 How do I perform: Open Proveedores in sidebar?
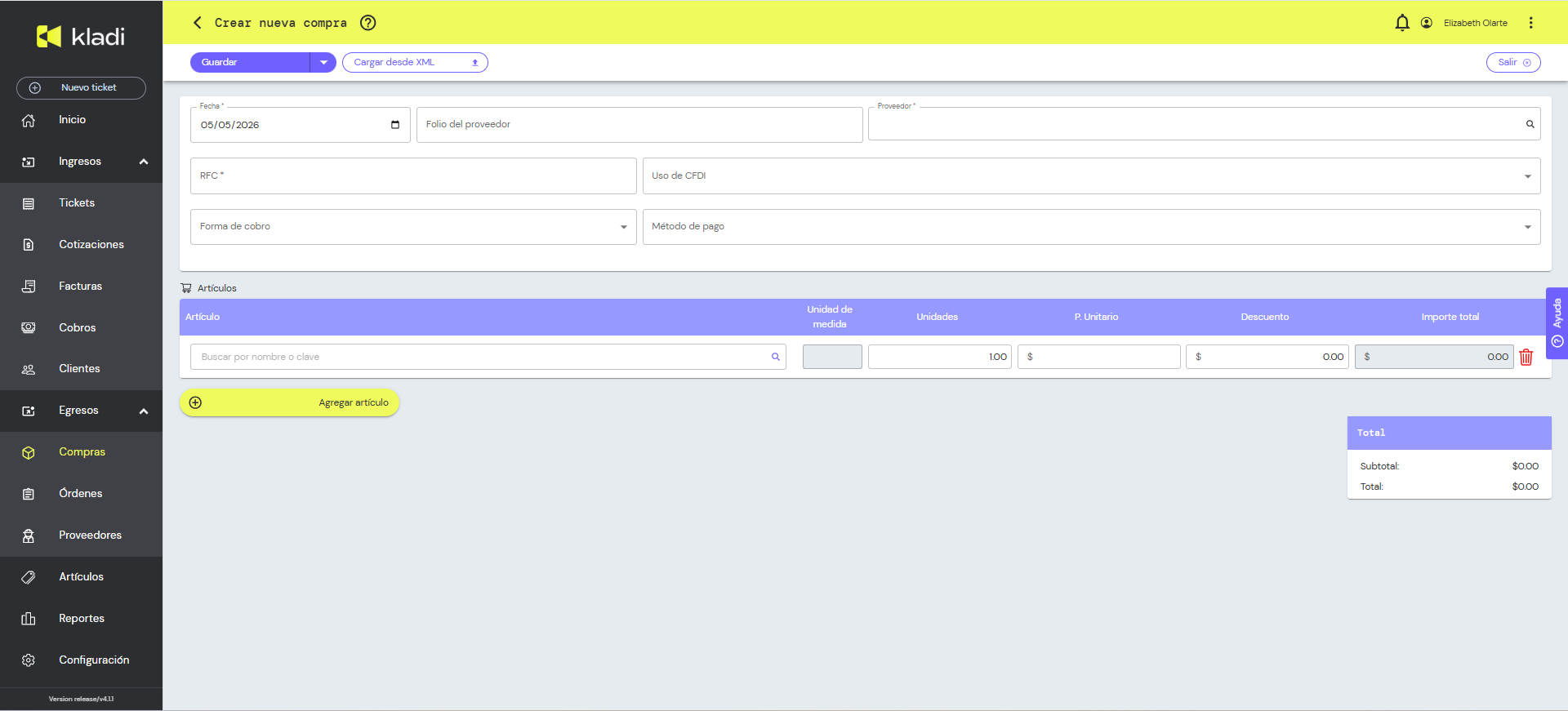point(90,535)
